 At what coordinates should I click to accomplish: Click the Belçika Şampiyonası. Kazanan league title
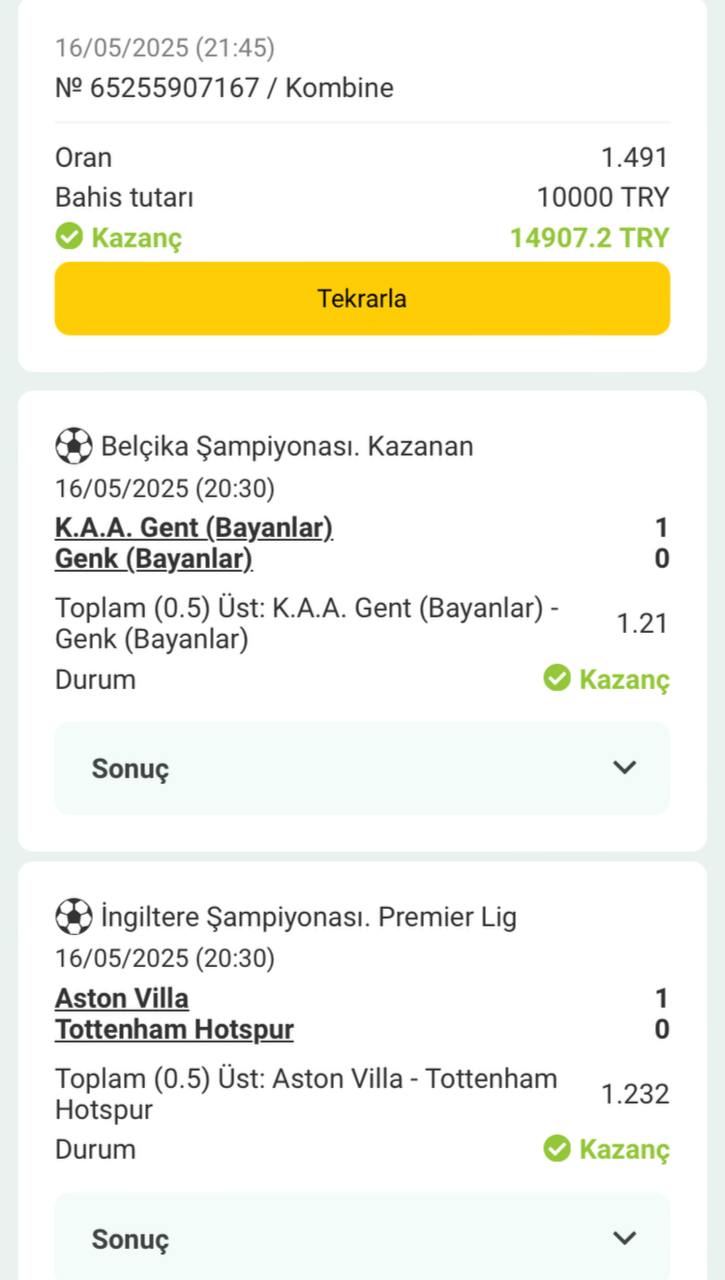287,446
